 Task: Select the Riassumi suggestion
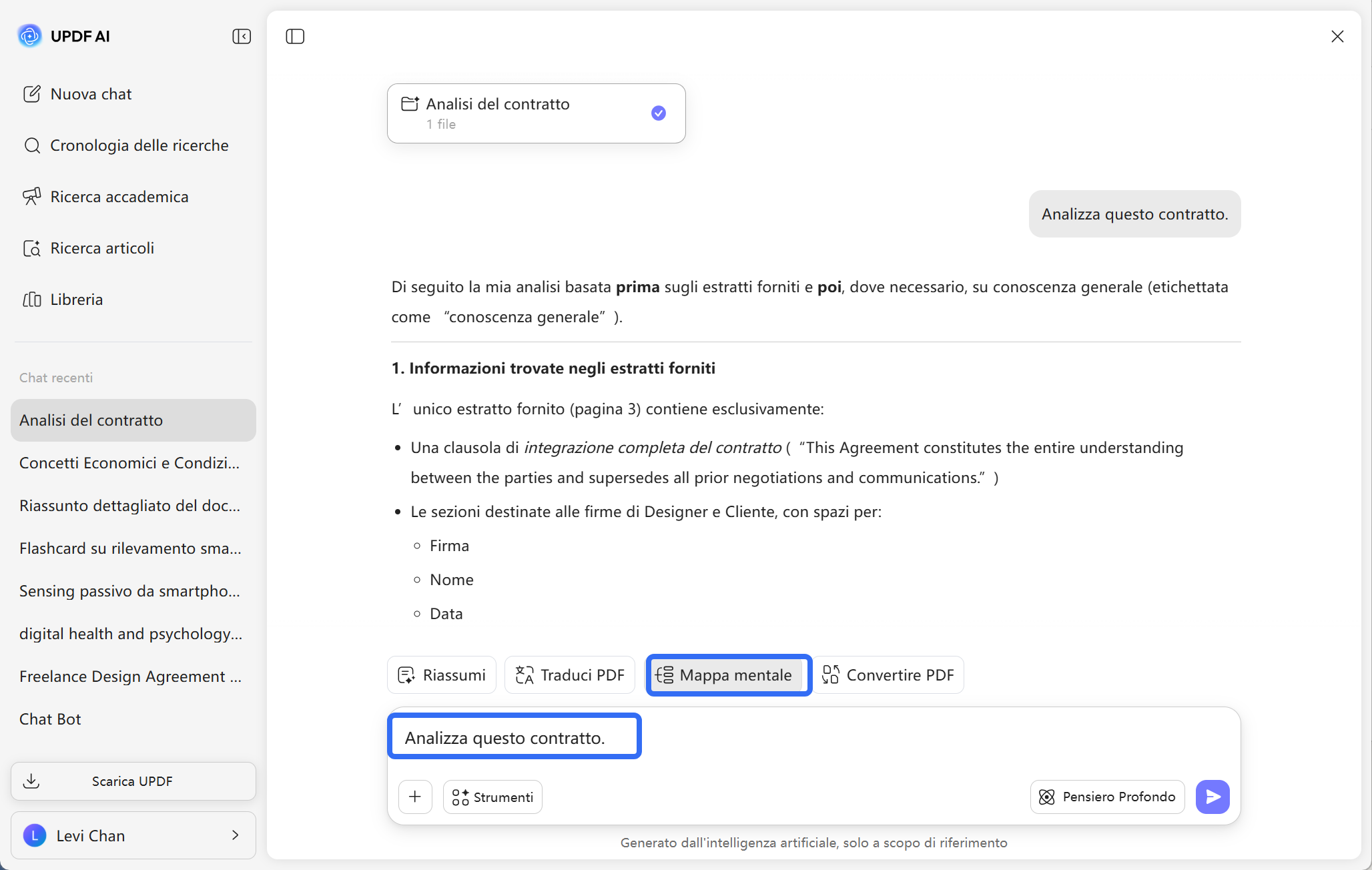point(440,675)
